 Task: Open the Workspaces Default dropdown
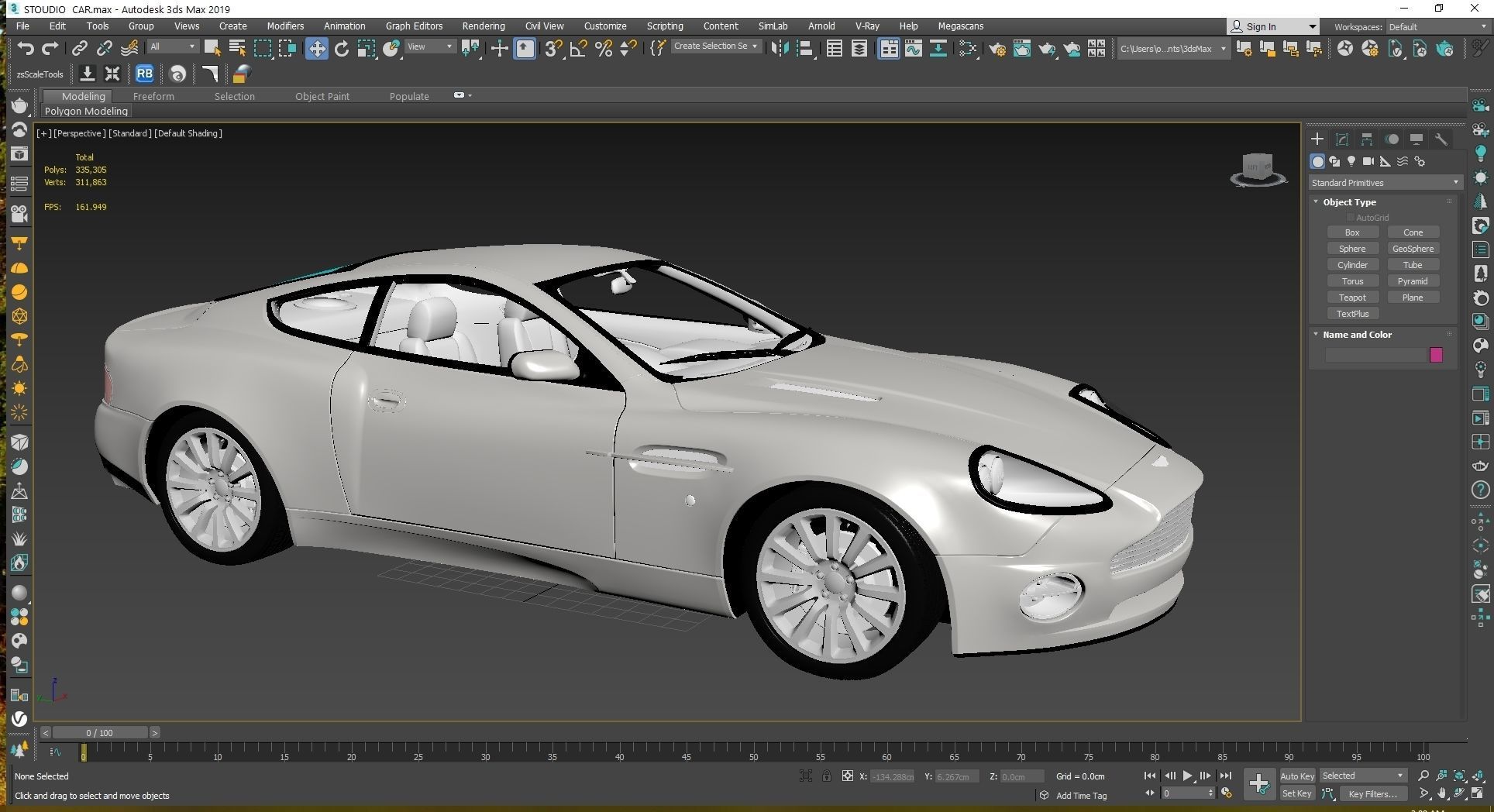pyautogui.click(x=1437, y=26)
